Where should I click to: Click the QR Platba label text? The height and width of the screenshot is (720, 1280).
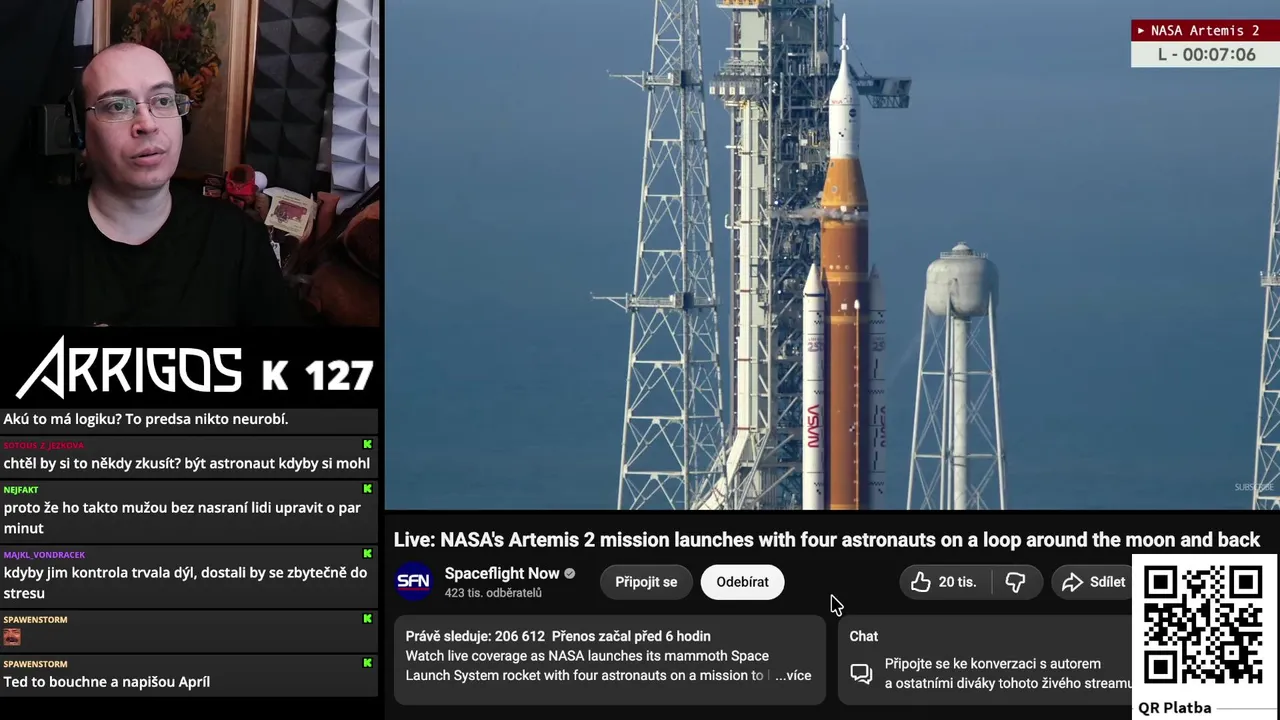tap(1175, 708)
